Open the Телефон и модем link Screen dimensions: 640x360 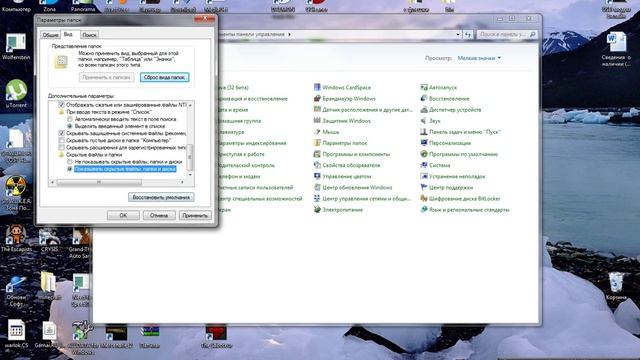pyautogui.click(x=239, y=176)
